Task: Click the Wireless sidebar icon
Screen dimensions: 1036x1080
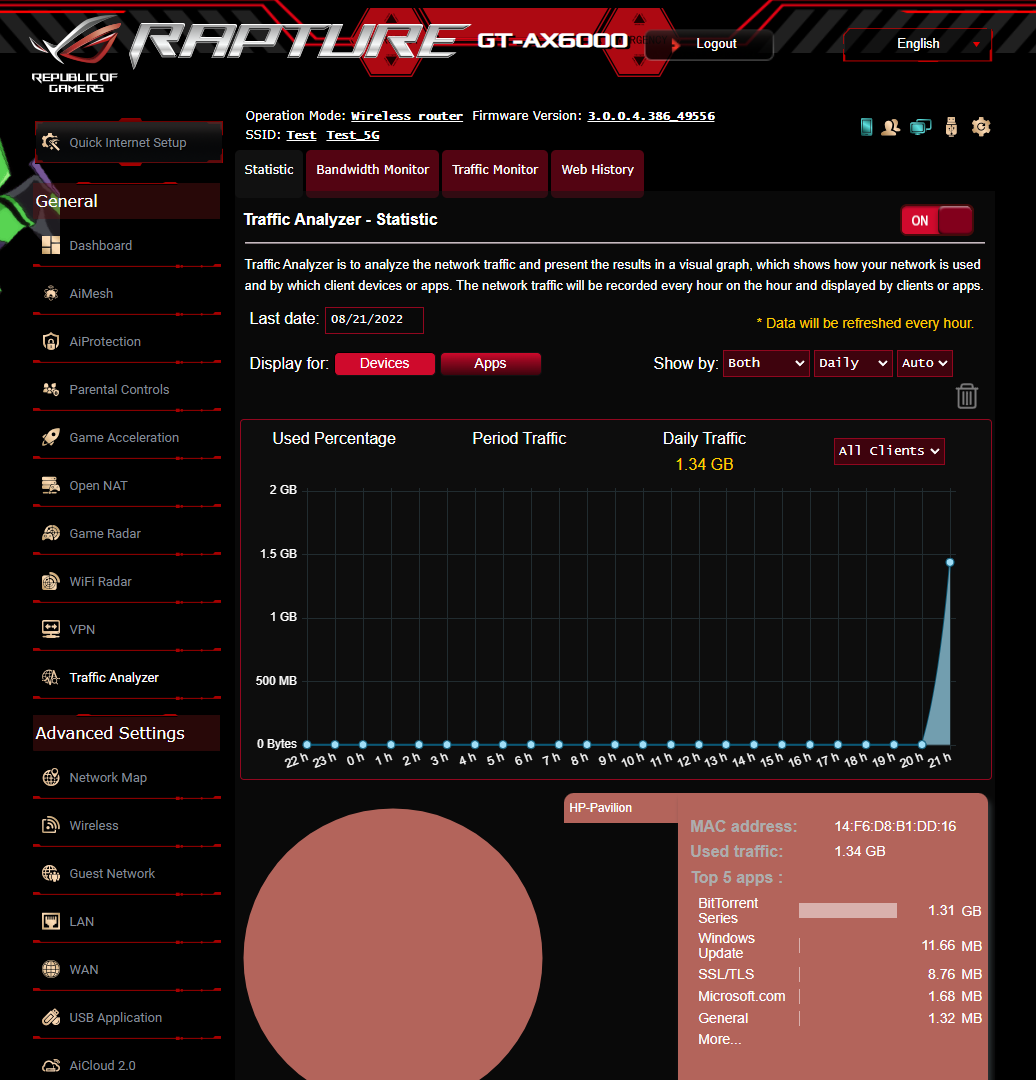Action: coord(51,825)
